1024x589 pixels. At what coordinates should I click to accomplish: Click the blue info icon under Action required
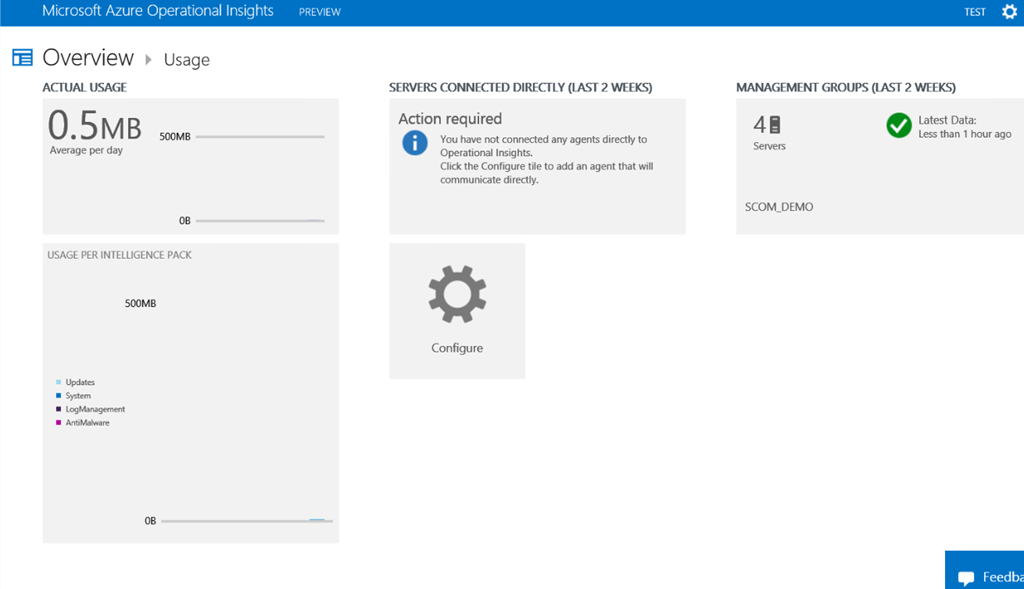click(414, 143)
